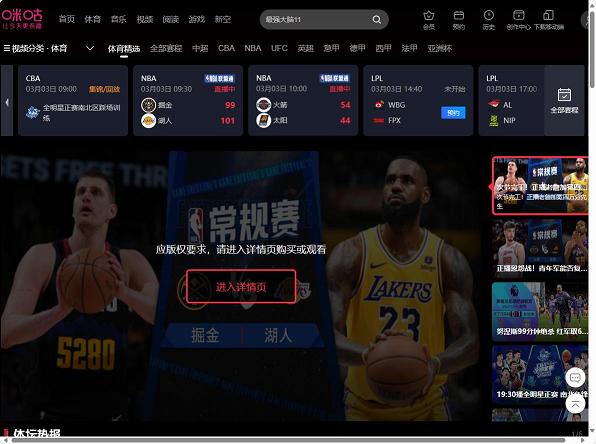Screen dimensions: 596x444
Task: Expand the 视频分类·体育 category dropdown
Action: point(90,48)
